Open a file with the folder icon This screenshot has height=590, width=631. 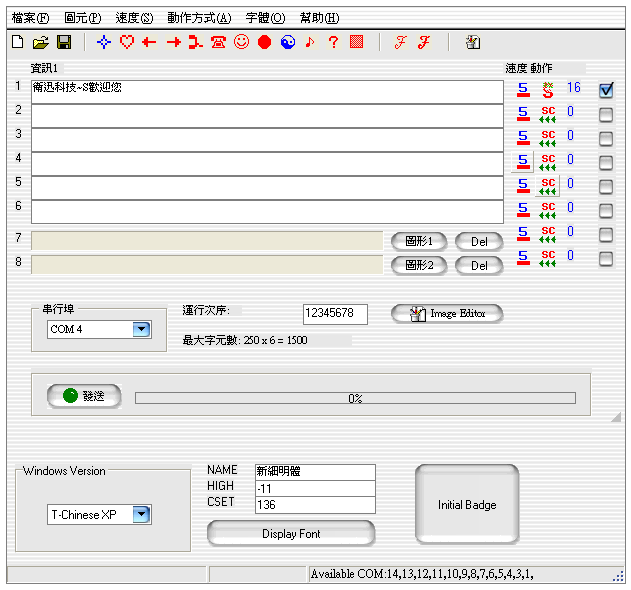[41, 42]
